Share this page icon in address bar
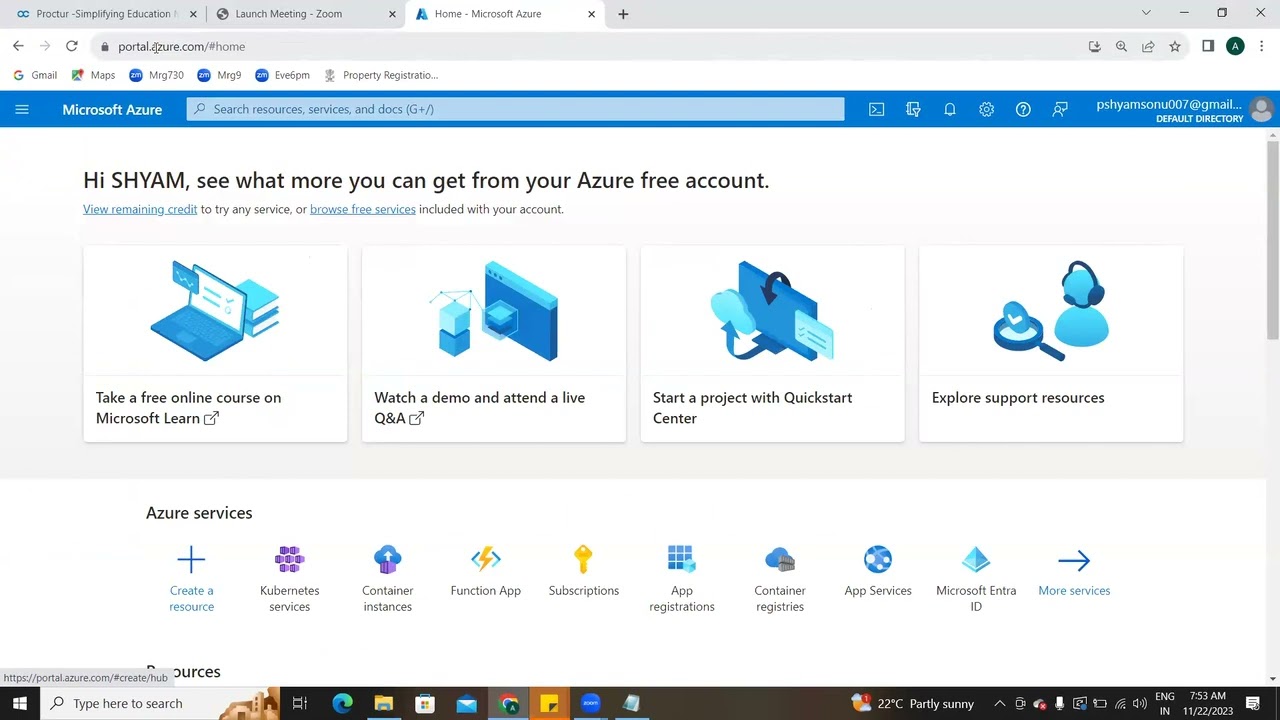Viewport: 1280px width, 720px height. pos(1148,46)
